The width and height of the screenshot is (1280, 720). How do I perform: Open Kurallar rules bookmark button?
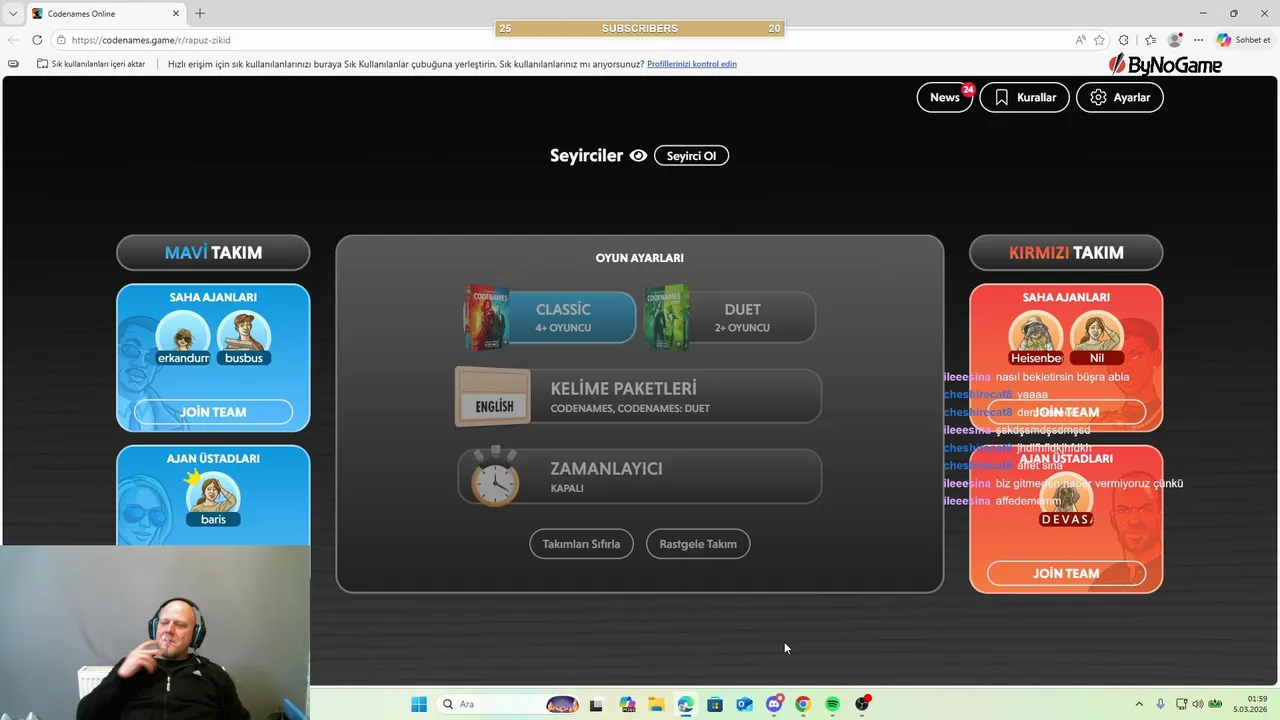coord(1024,97)
